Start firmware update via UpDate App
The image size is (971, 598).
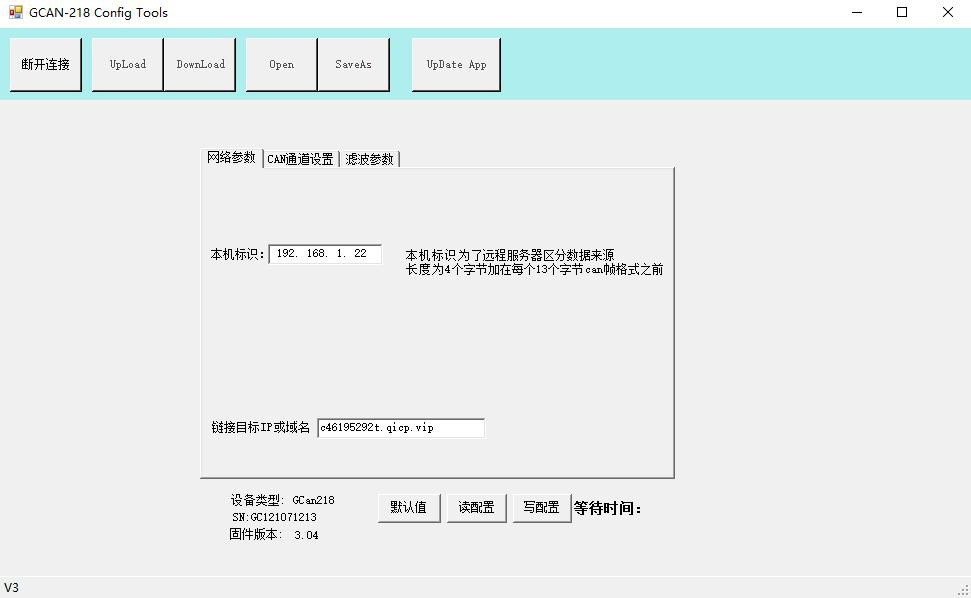456,64
